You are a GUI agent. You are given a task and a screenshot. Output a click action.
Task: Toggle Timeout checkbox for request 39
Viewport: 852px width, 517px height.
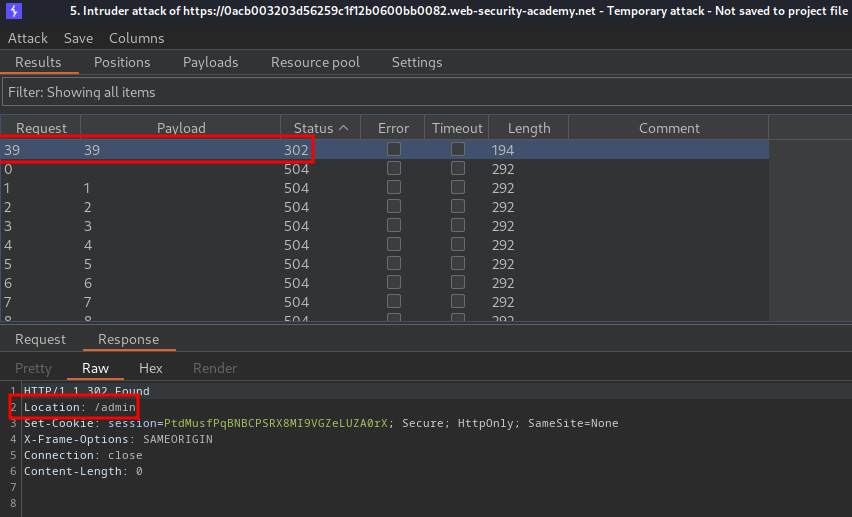[x=458, y=149]
